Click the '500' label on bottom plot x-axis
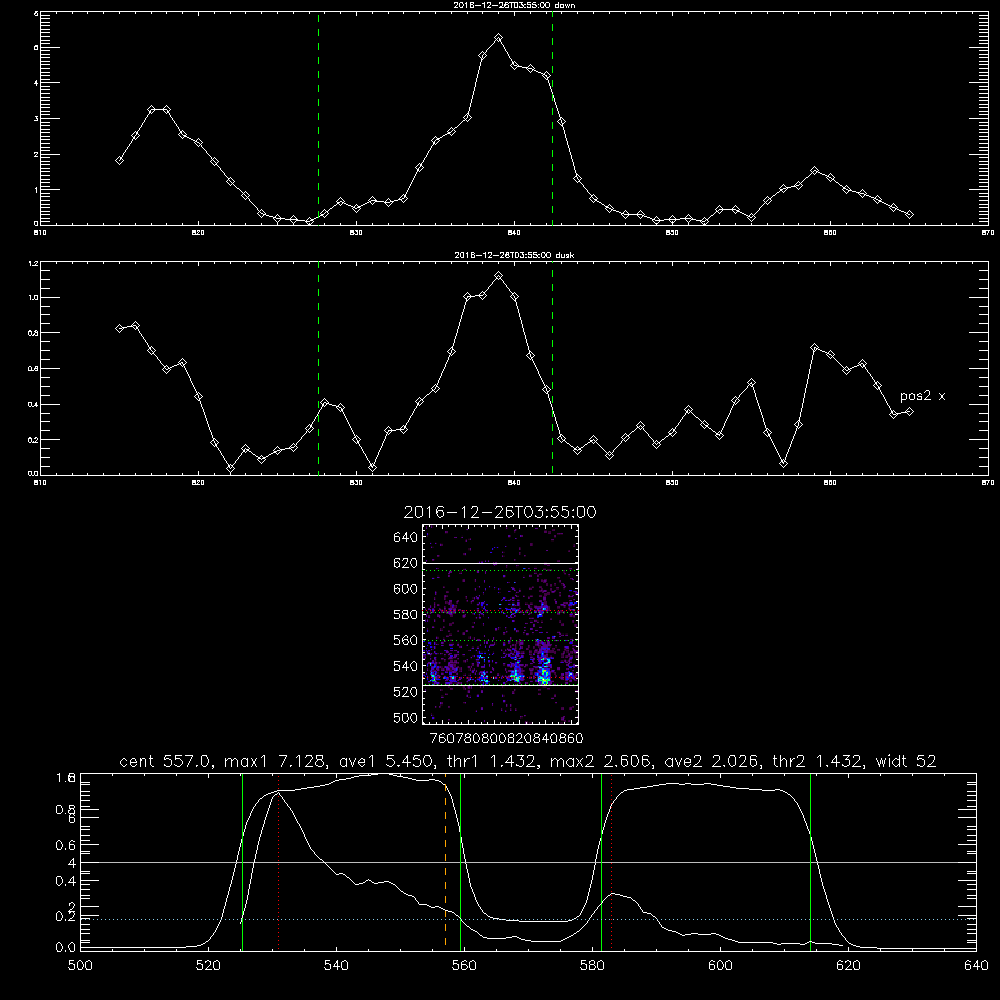This screenshot has height=1000, width=1000. click(80, 966)
